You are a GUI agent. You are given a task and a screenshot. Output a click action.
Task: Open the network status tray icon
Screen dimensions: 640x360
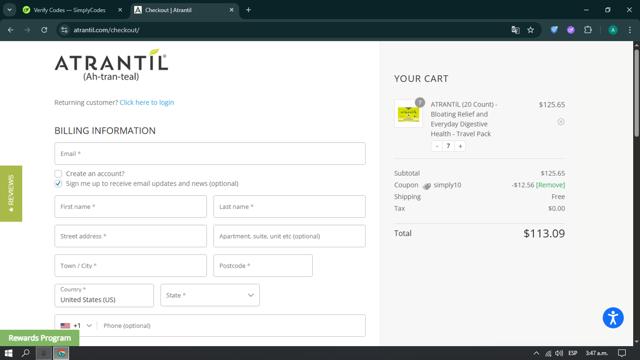click(x=548, y=353)
